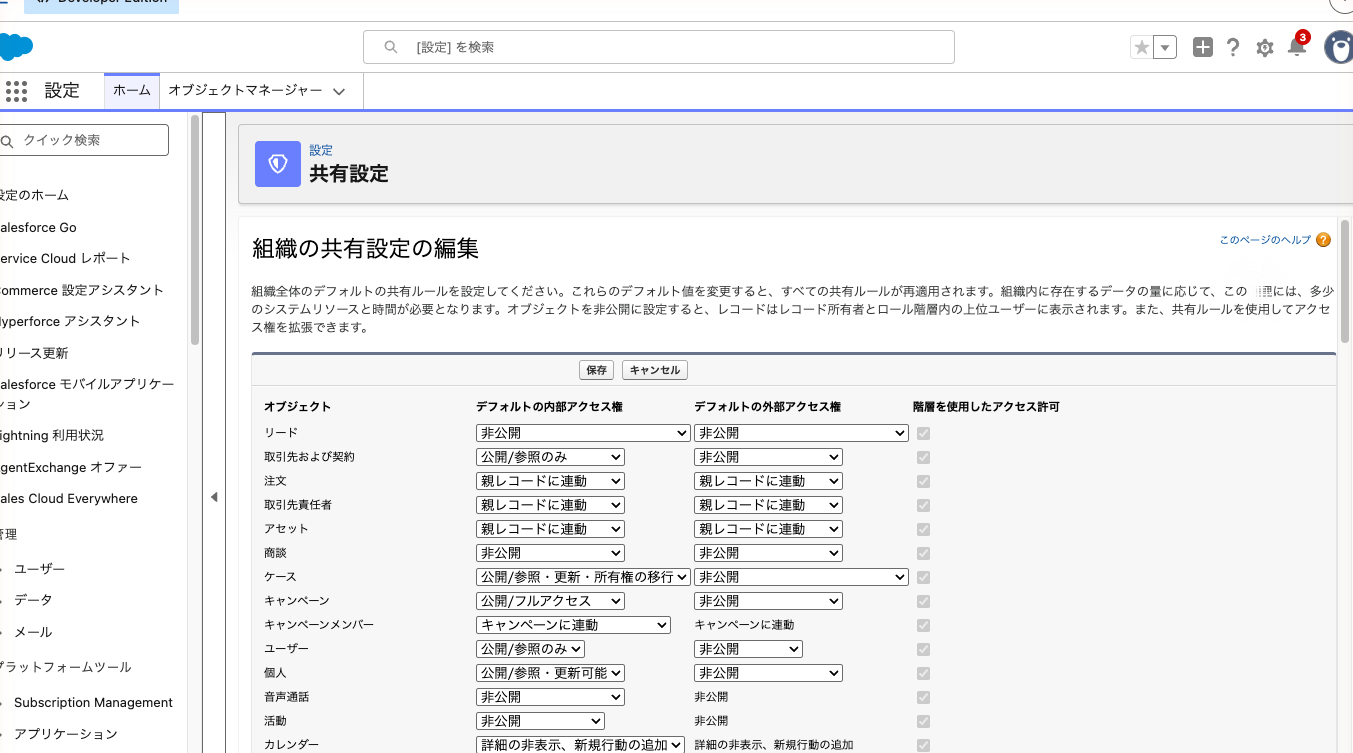
Task: Click the 設定 breadcrumb link
Action: [x=321, y=150]
